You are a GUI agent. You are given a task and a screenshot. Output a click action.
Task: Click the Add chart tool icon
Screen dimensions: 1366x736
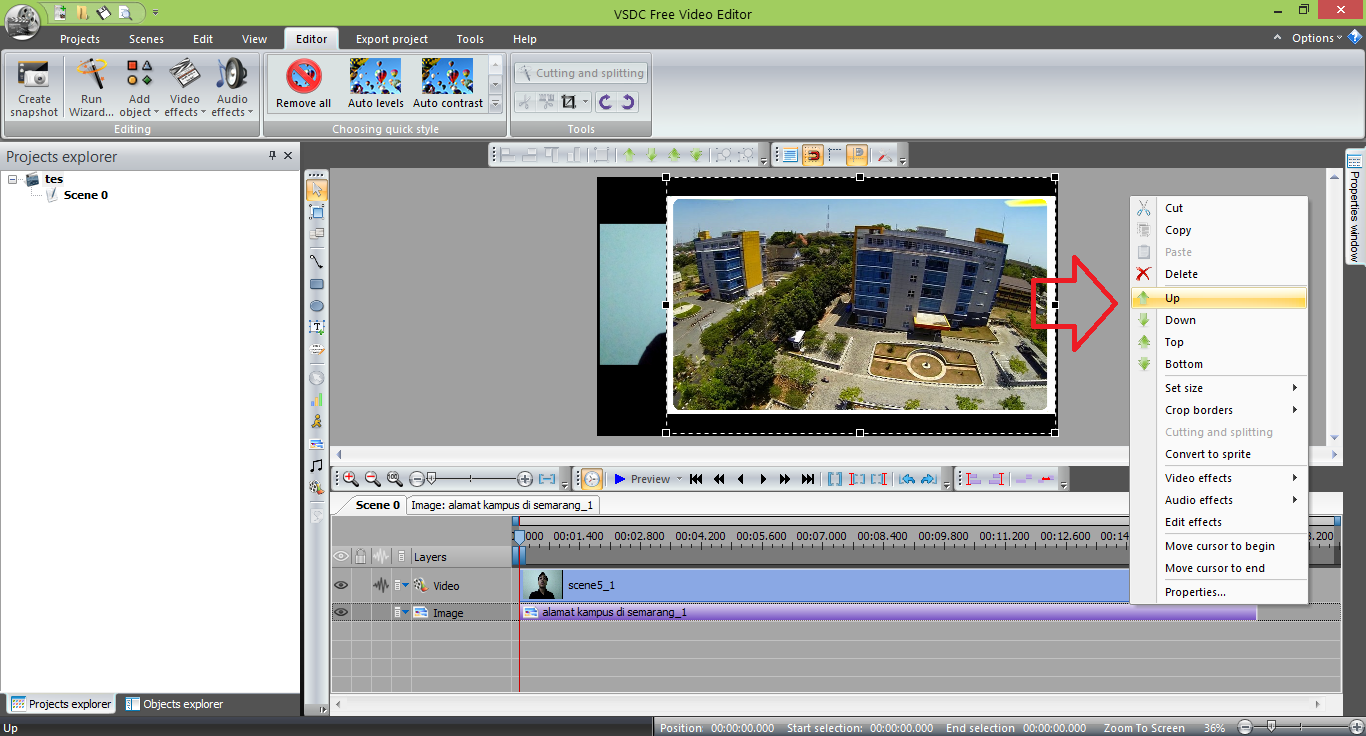pos(317,400)
